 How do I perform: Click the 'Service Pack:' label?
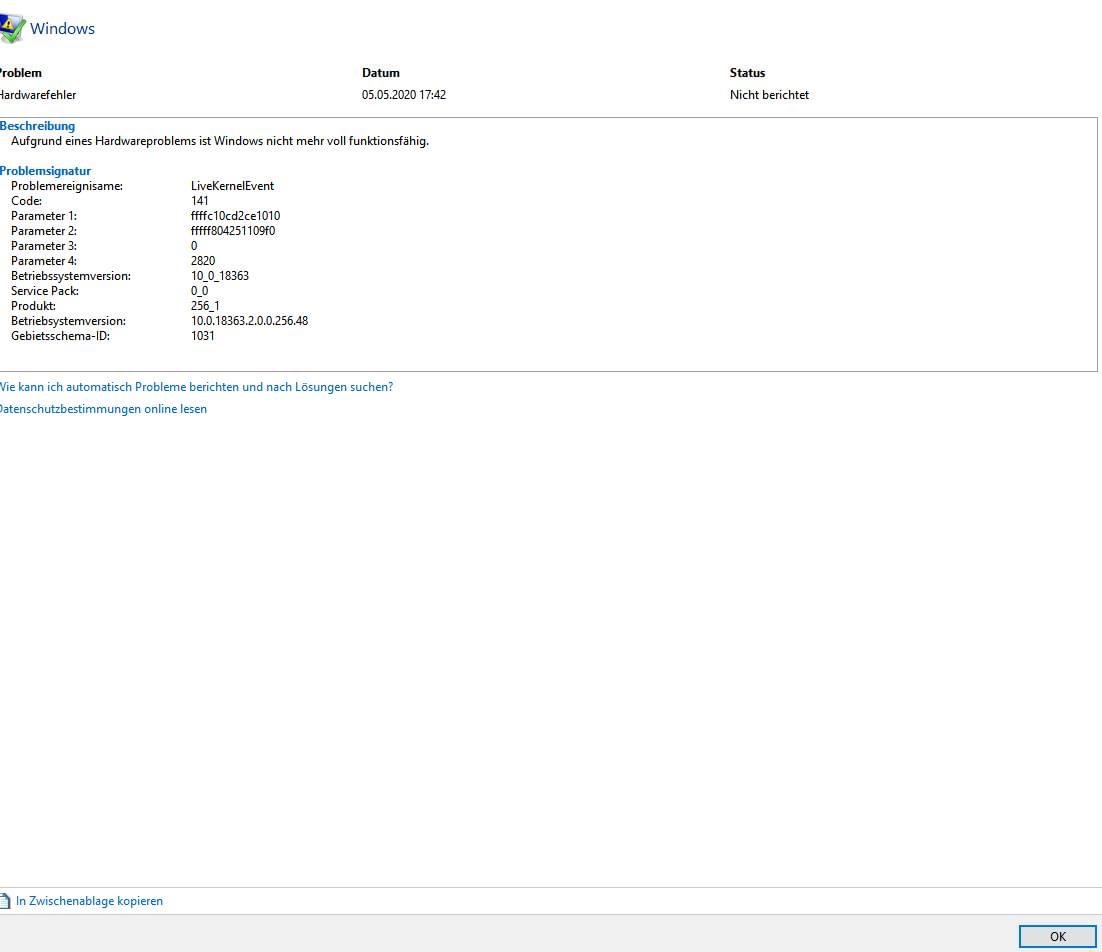click(x=45, y=291)
